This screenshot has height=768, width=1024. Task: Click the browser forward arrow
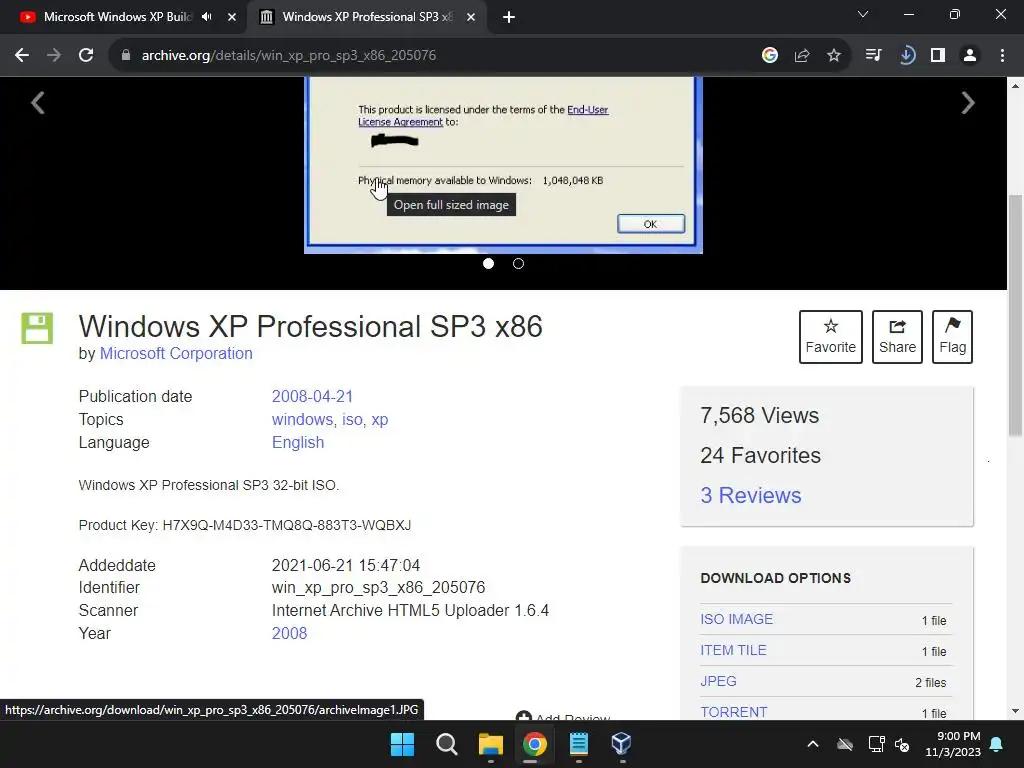[54, 56]
